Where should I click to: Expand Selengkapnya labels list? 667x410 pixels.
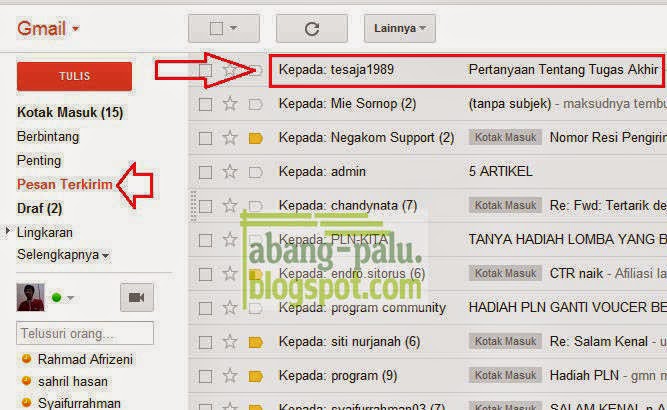click(63, 255)
